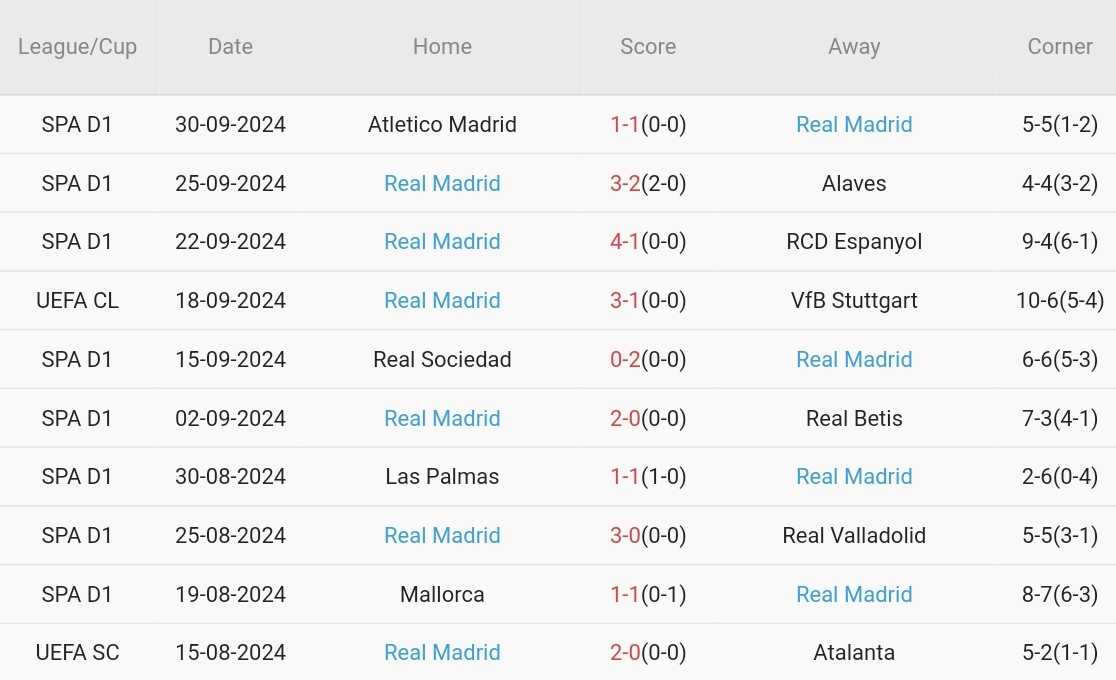The image size is (1116, 680).
Task: Click the UEFA CL league label
Action: [77, 301]
